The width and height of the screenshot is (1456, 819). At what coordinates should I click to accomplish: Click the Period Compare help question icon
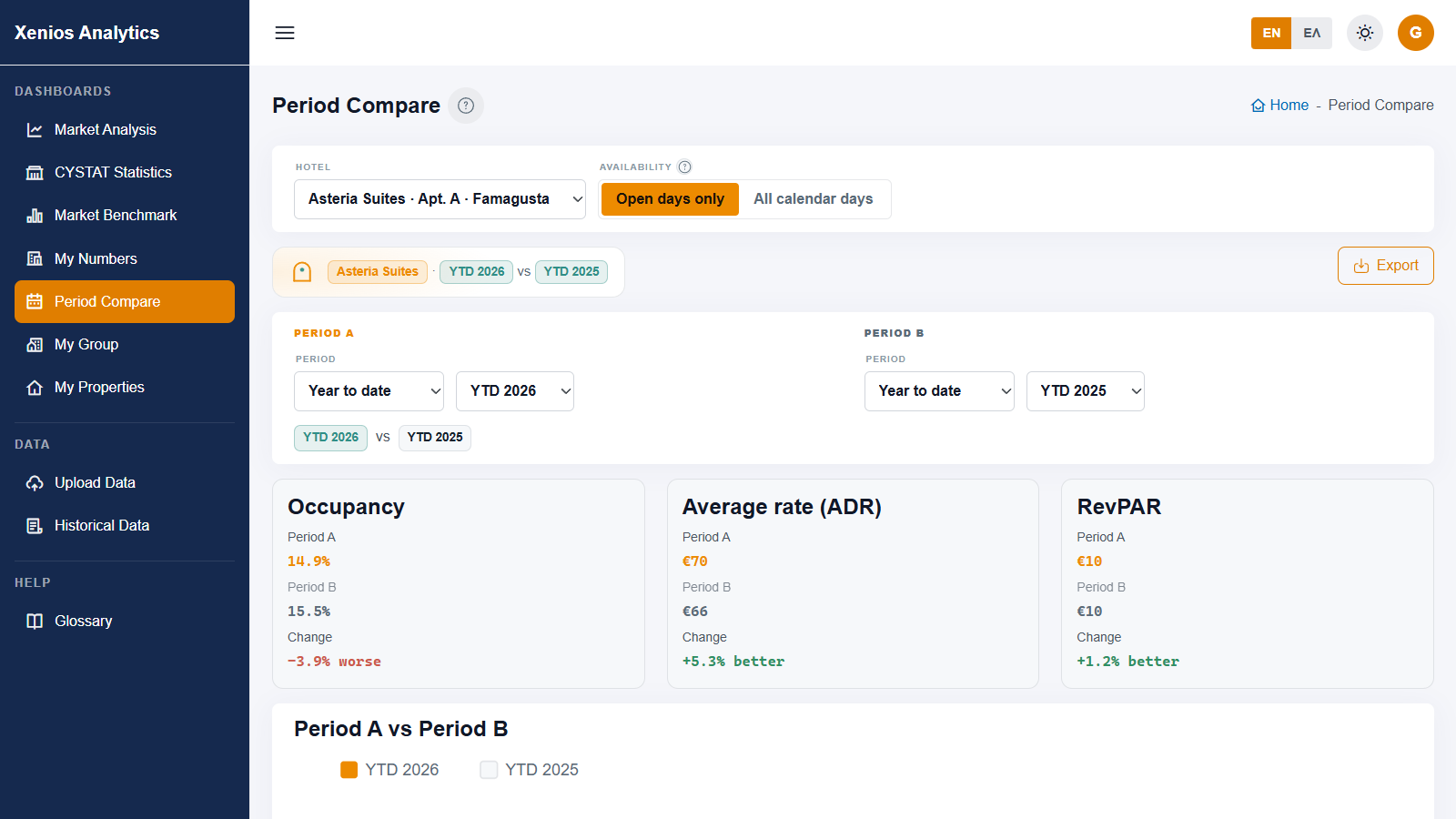(x=466, y=106)
